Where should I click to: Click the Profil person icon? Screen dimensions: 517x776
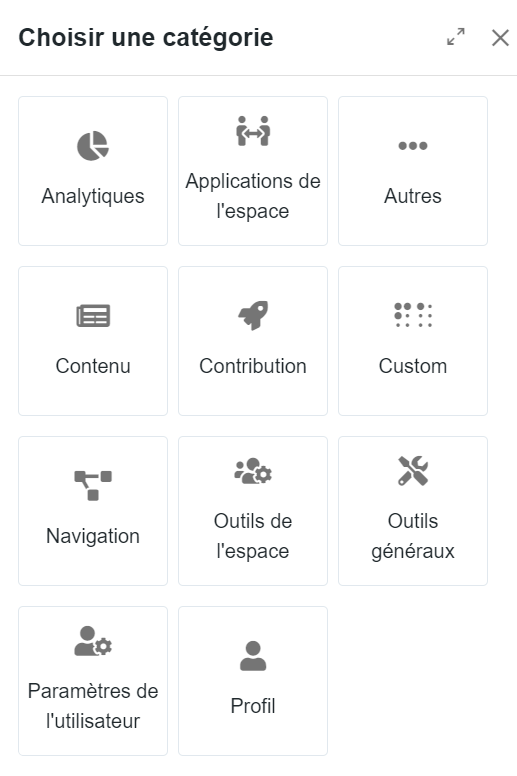253,656
